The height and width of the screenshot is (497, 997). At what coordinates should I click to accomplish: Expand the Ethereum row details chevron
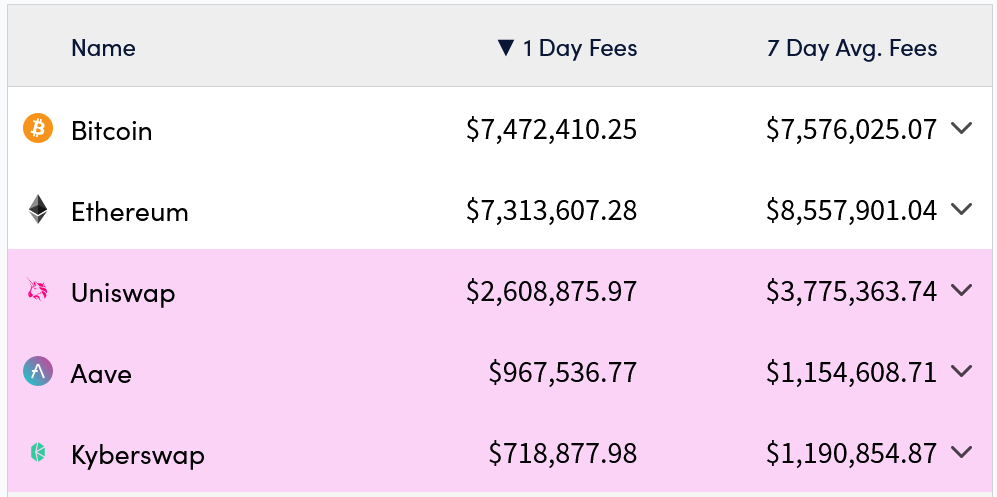tap(961, 209)
